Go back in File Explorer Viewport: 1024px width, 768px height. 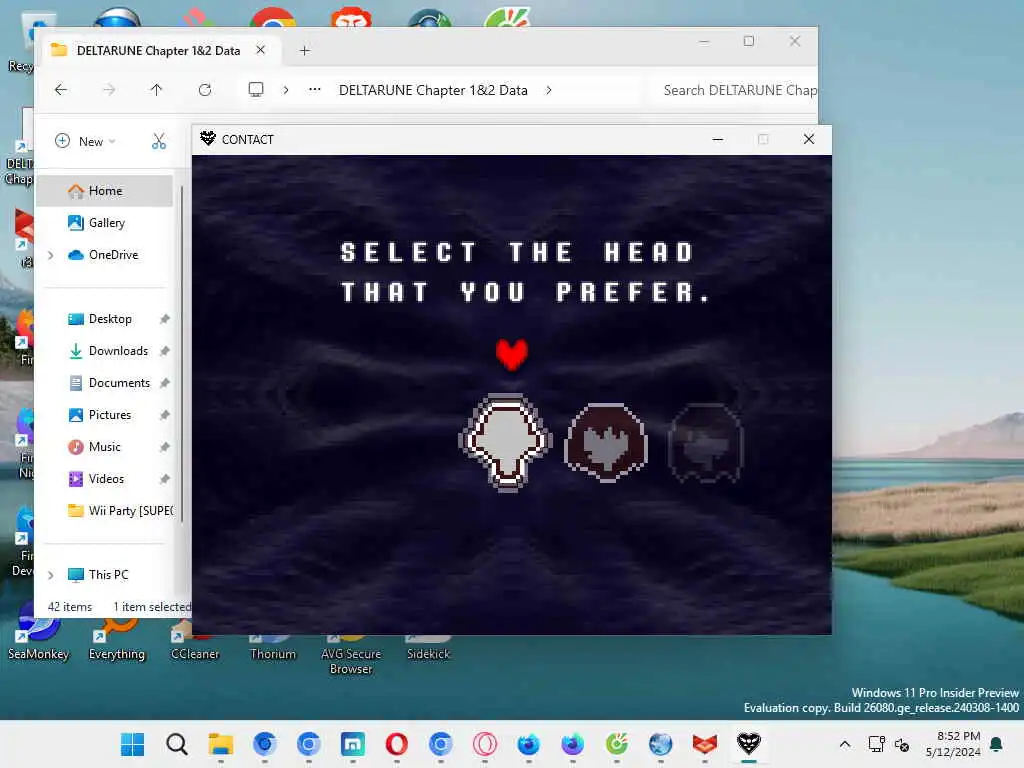pyautogui.click(x=61, y=90)
